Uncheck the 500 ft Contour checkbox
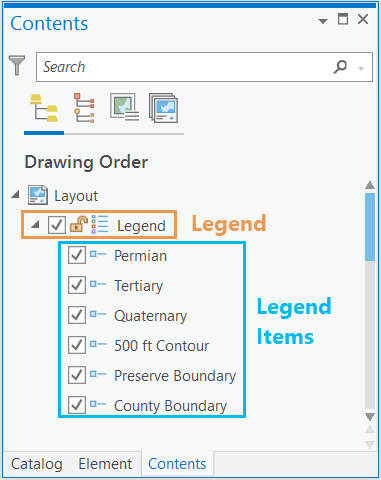Viewport: 381px width, 480px height. point(77,345)
